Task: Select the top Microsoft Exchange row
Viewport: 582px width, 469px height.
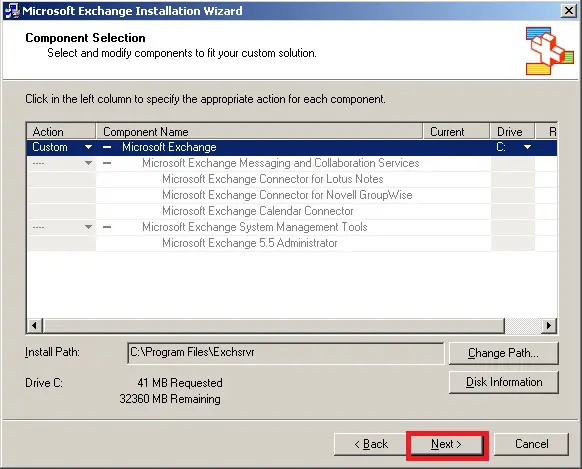Action: click(x=292, y=147)
